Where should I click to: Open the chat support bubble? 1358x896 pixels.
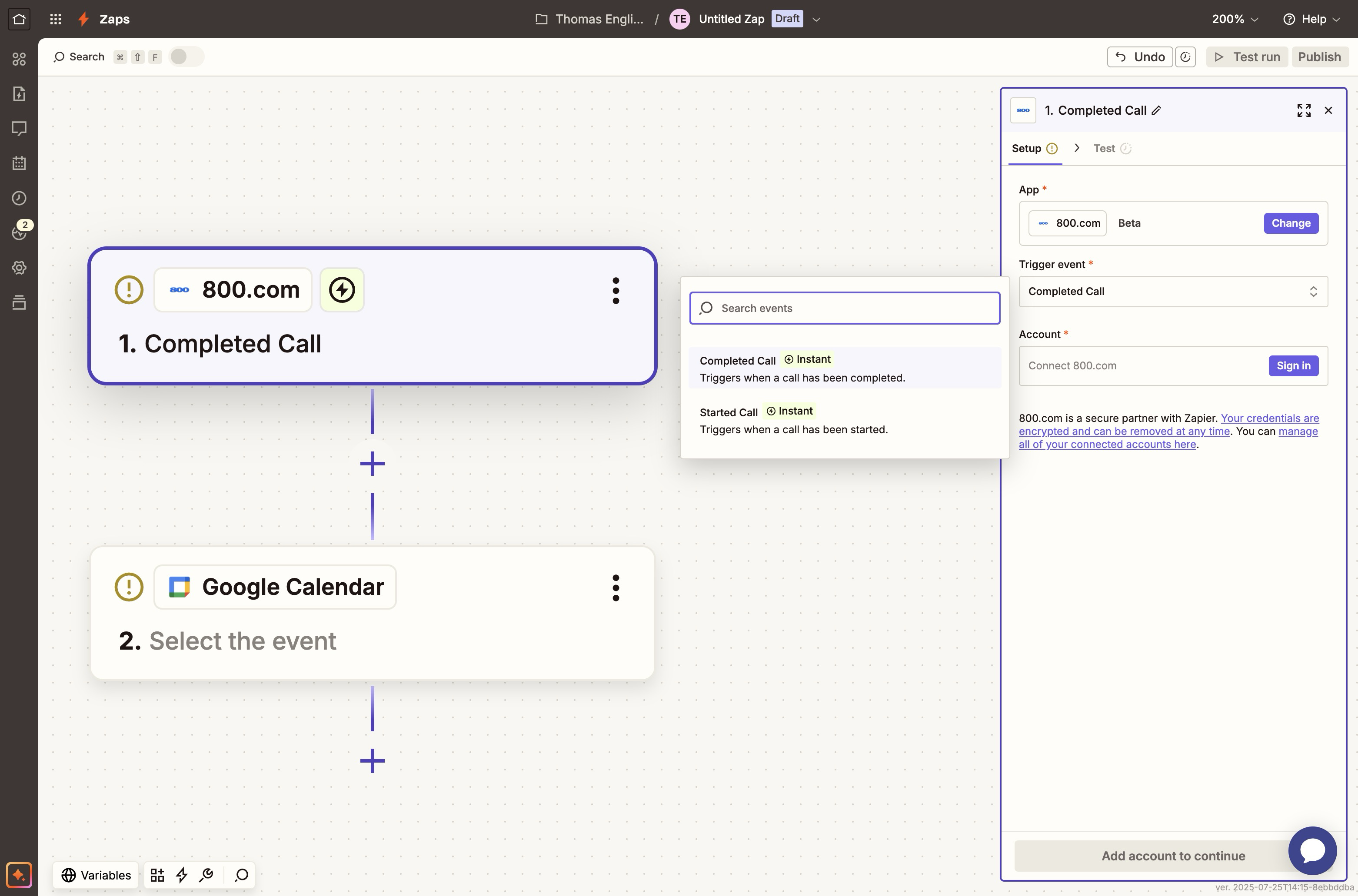tap(1312, 850)
